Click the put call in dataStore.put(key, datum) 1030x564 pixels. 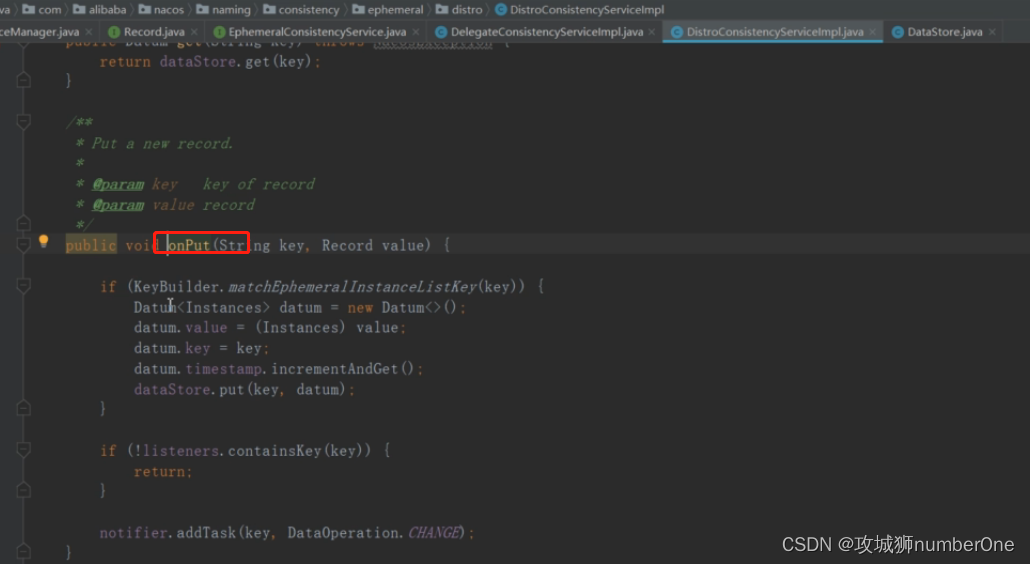click(231, 389)
